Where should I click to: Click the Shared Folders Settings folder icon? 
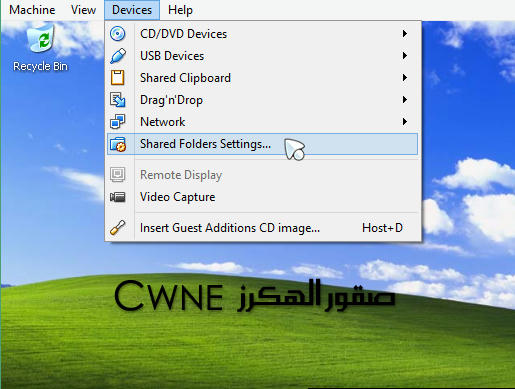click(118, 144)
